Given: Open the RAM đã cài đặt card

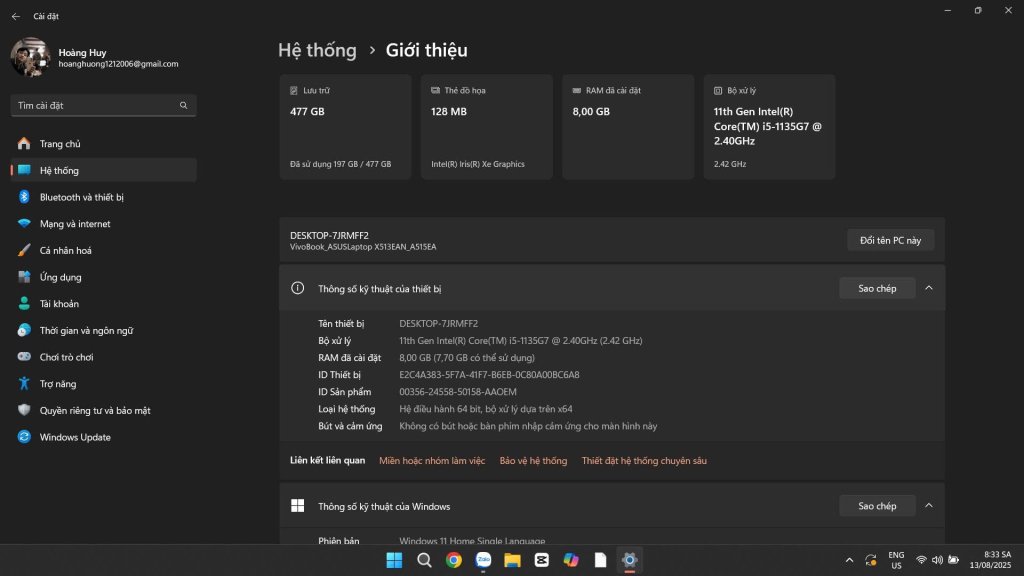Looking at the screenshot, I should click(628, 127).
